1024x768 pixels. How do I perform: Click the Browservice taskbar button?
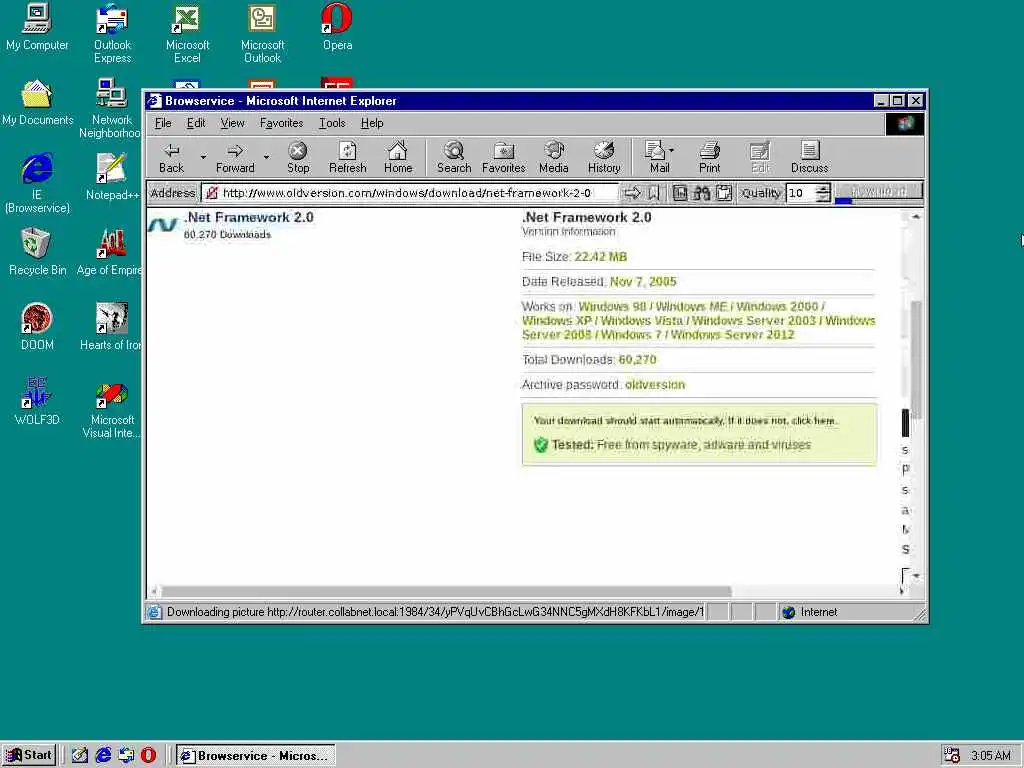tap(256, 756)
